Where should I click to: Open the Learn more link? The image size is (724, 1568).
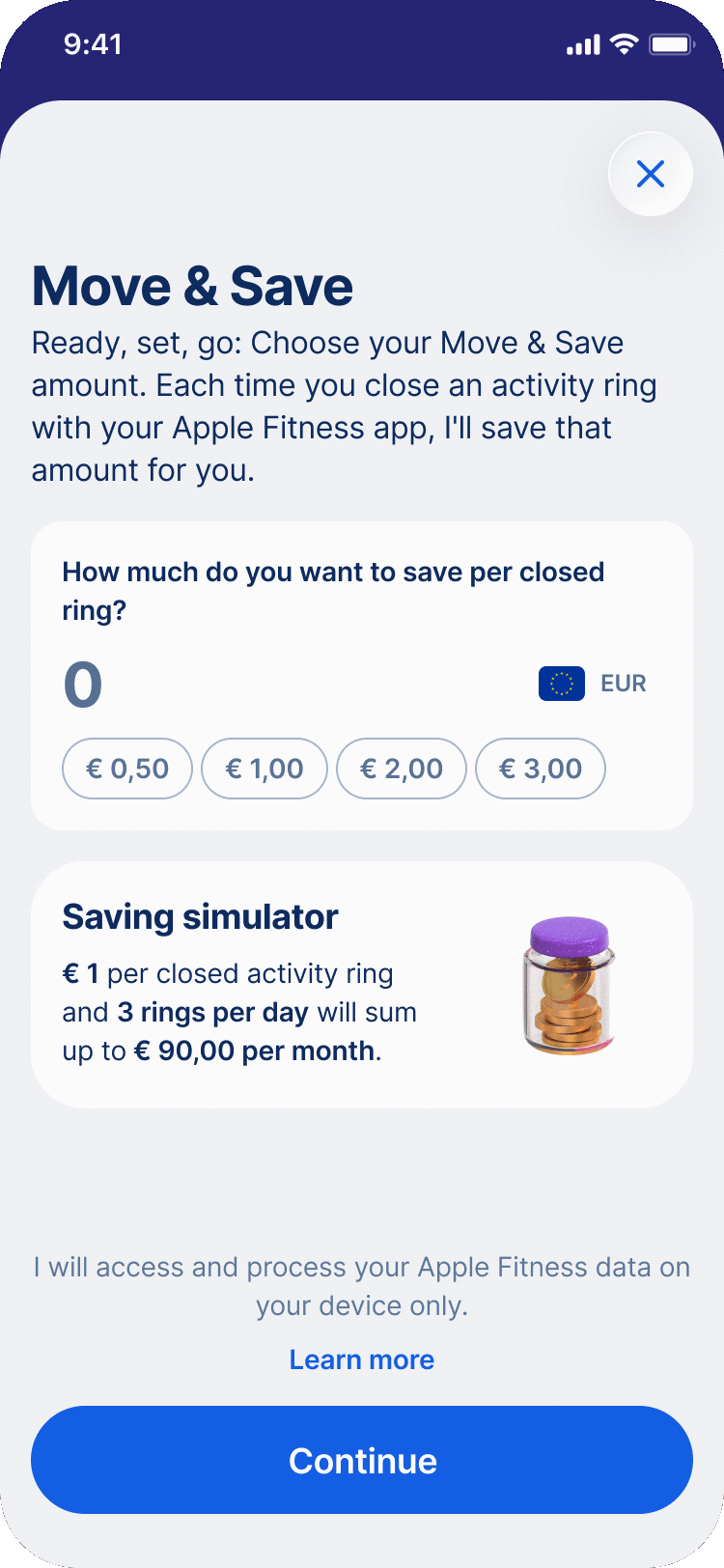pos(362,1359)
